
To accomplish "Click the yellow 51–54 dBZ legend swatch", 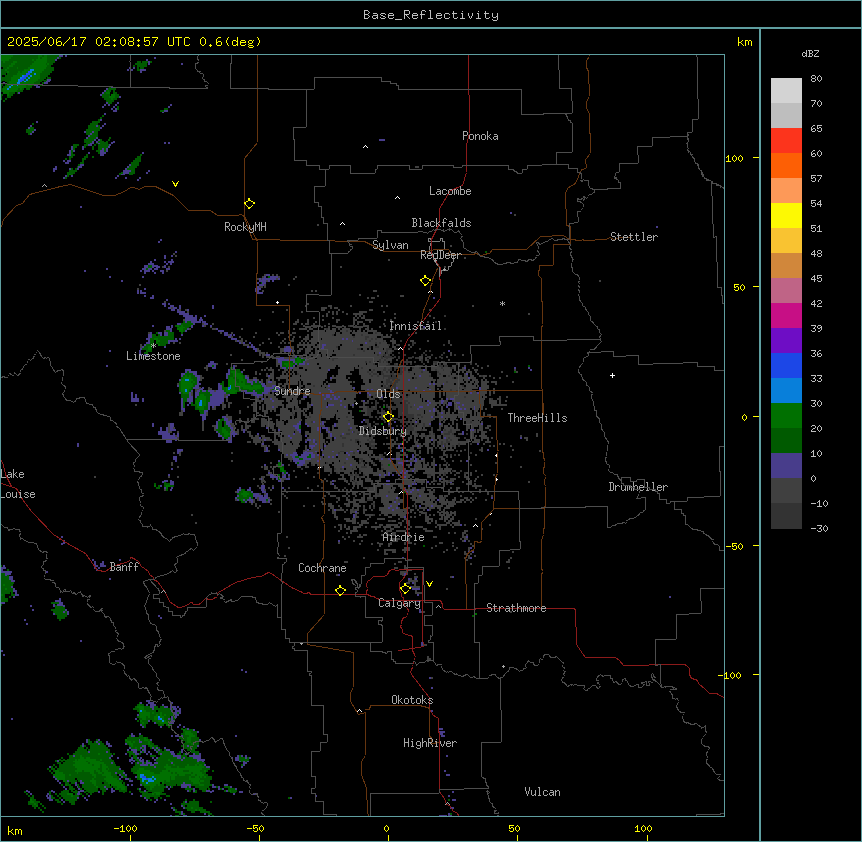I will 786,215.
